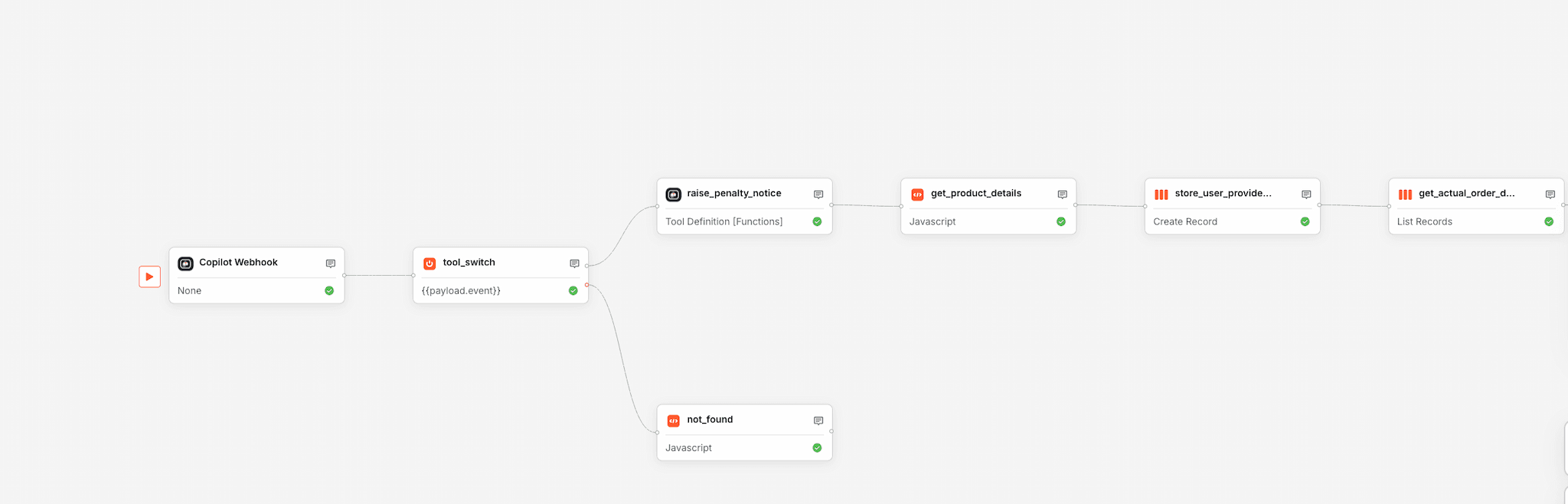Open comment on tool_switch node
Screen dimensions: 1568x504
[574, 263]
